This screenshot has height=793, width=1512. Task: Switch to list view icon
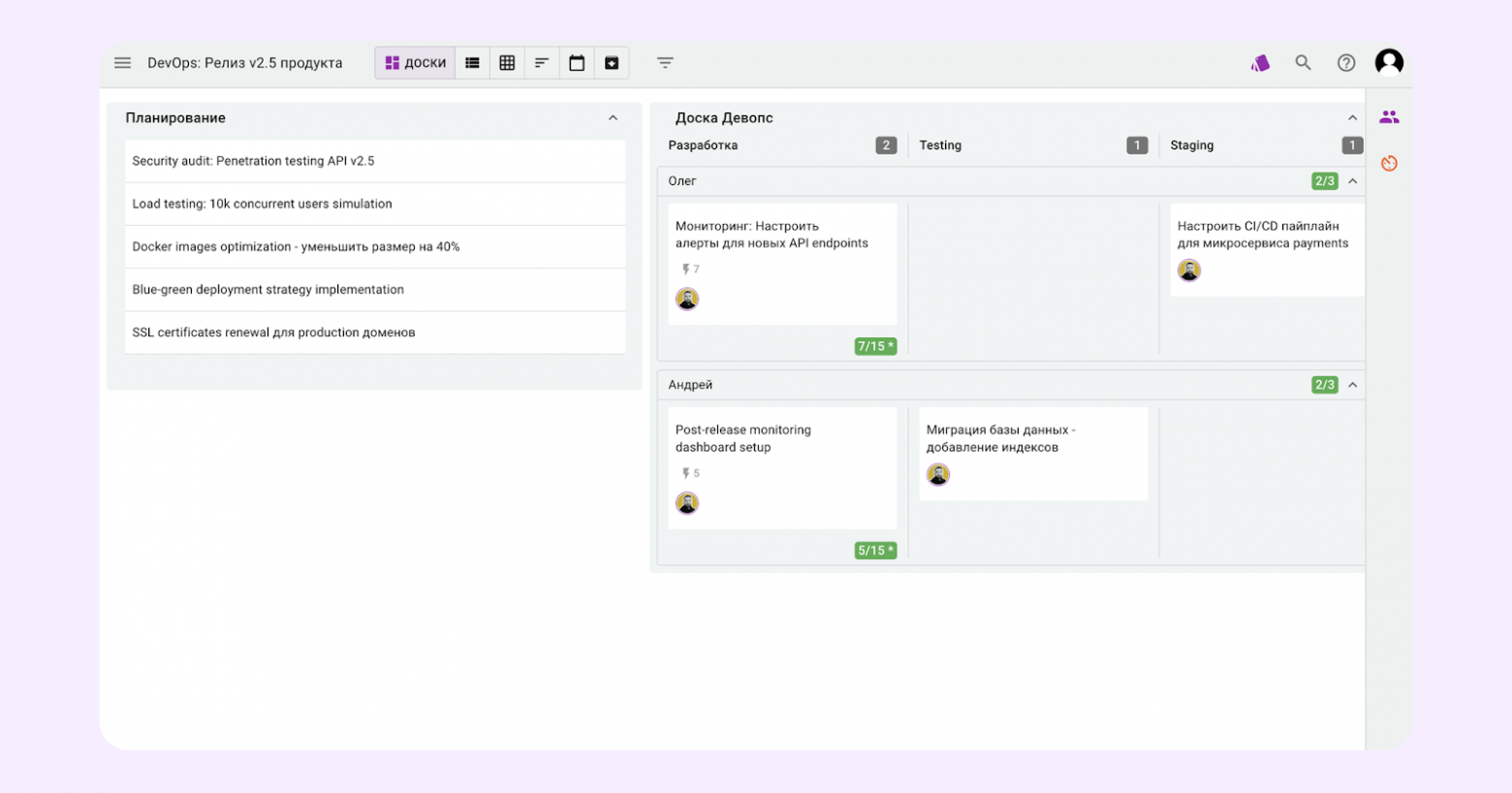point(472,63)
